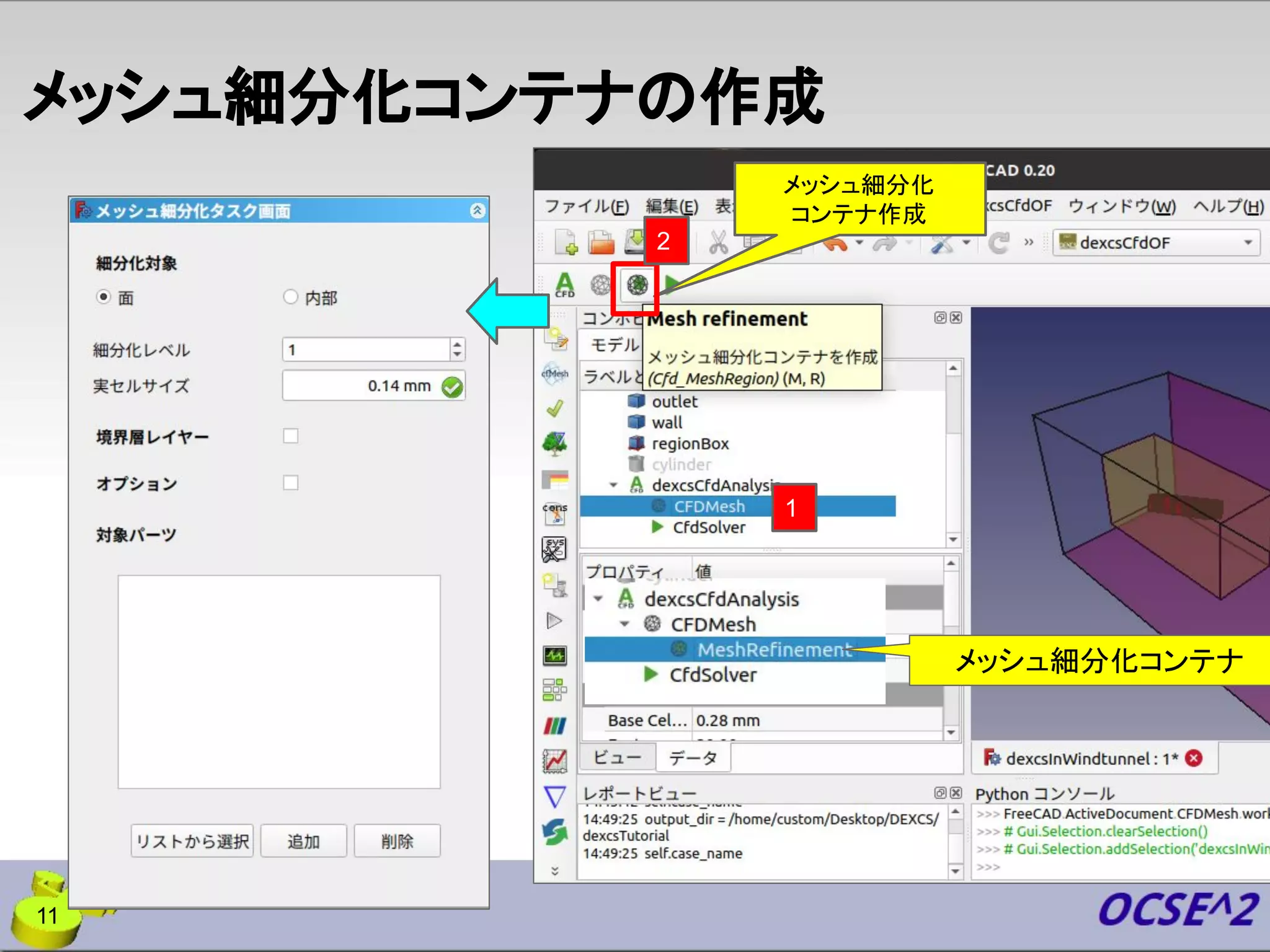Image resolution: width=1270 pixels, height=952 pixels.
Task: Click the scissors cut icon
Action: 718,242
